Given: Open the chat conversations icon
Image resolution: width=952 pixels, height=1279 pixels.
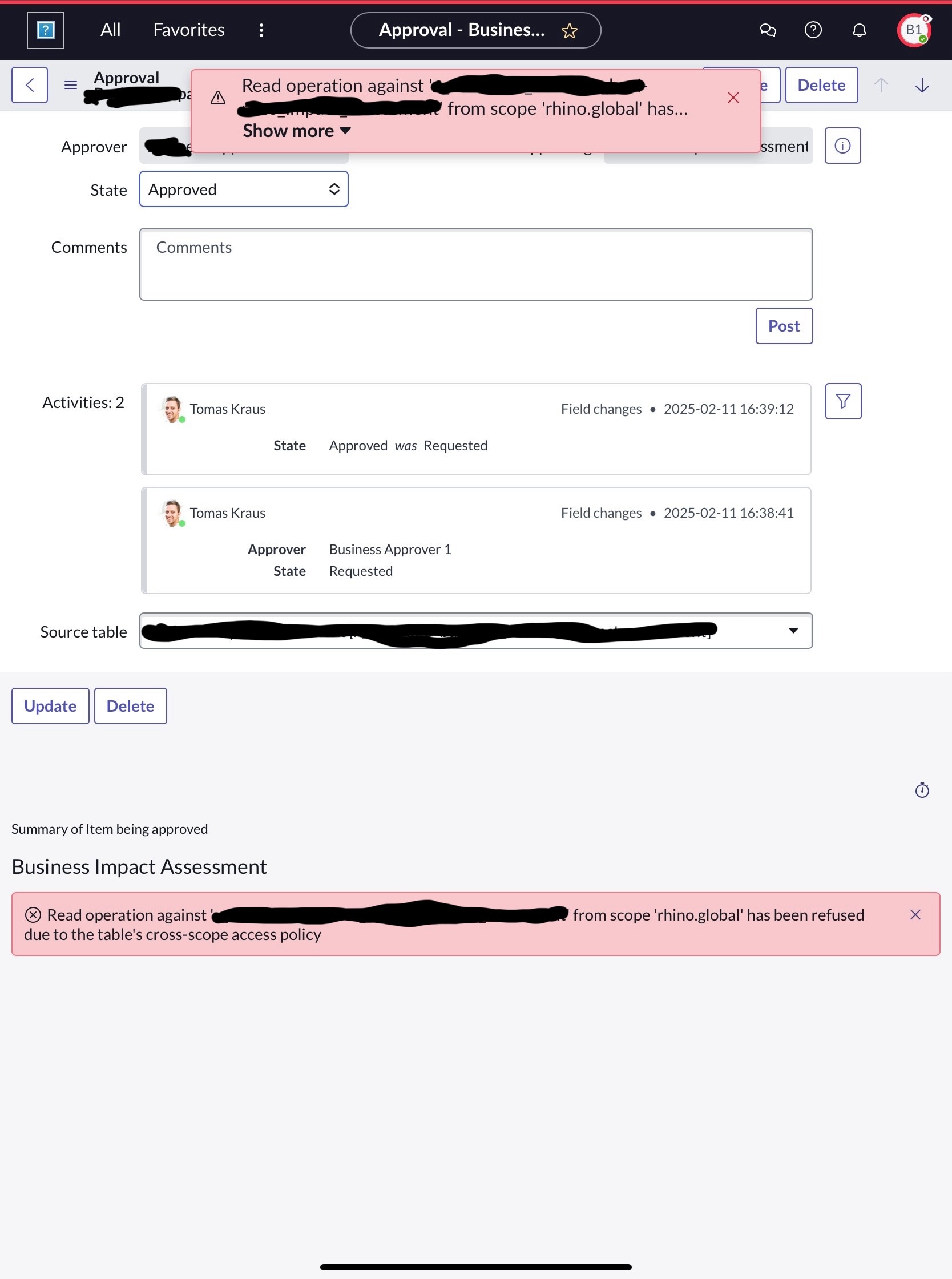Looking at the screenshot, I should click(768, 30).
